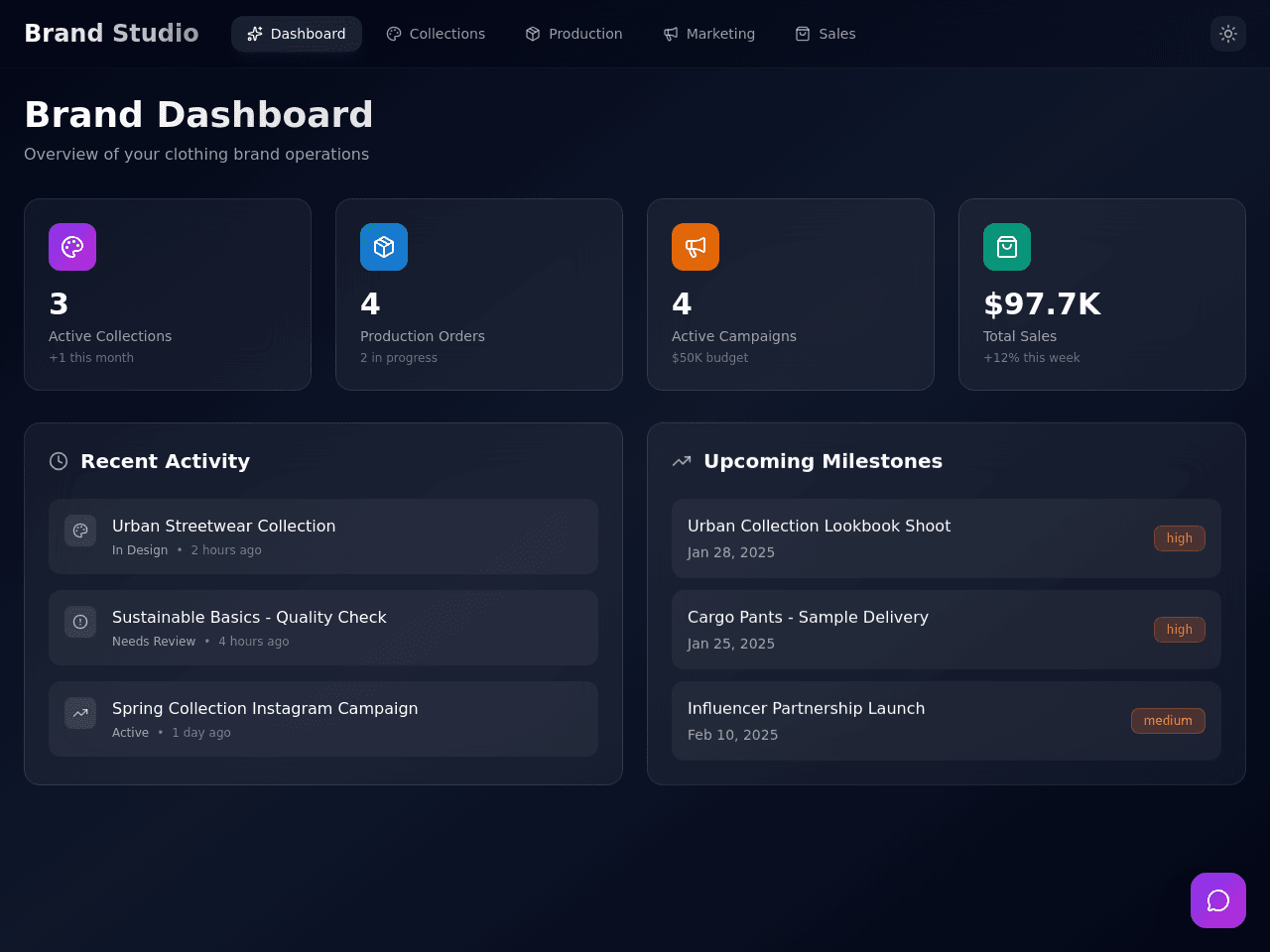Image resolution: width=1270 pixels, height=952 pixels.
Task: Click the '2 in progress' text
Action: pyautogui.click(x=399, y=358)
